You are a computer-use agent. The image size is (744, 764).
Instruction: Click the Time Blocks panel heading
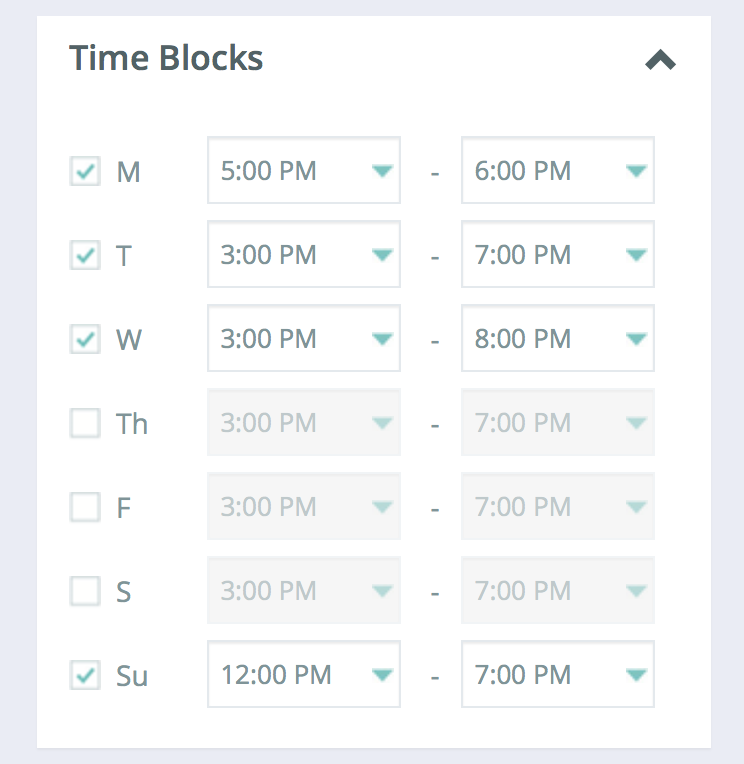(166, 58)
